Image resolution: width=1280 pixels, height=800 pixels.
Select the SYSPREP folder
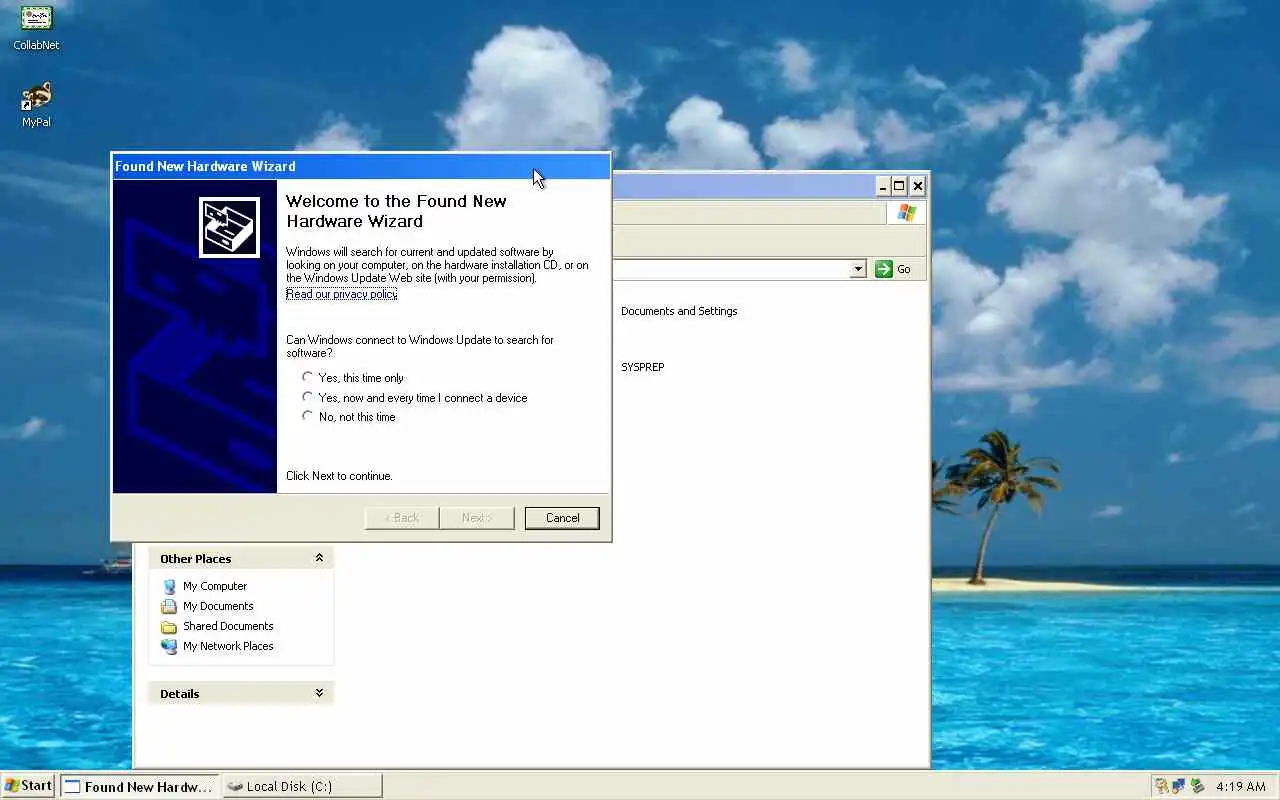pos(643,367)
